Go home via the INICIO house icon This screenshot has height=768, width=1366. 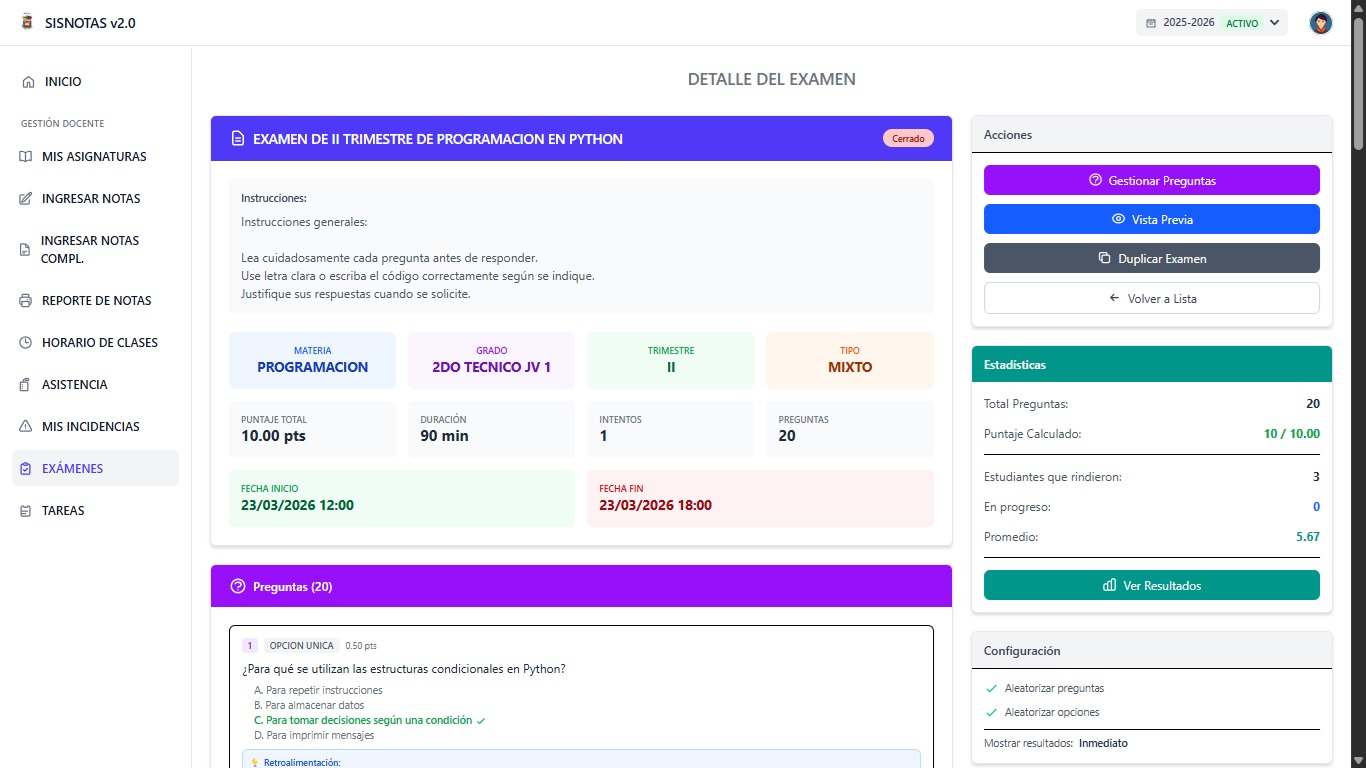pyautogui.click(x=28, y=82)
